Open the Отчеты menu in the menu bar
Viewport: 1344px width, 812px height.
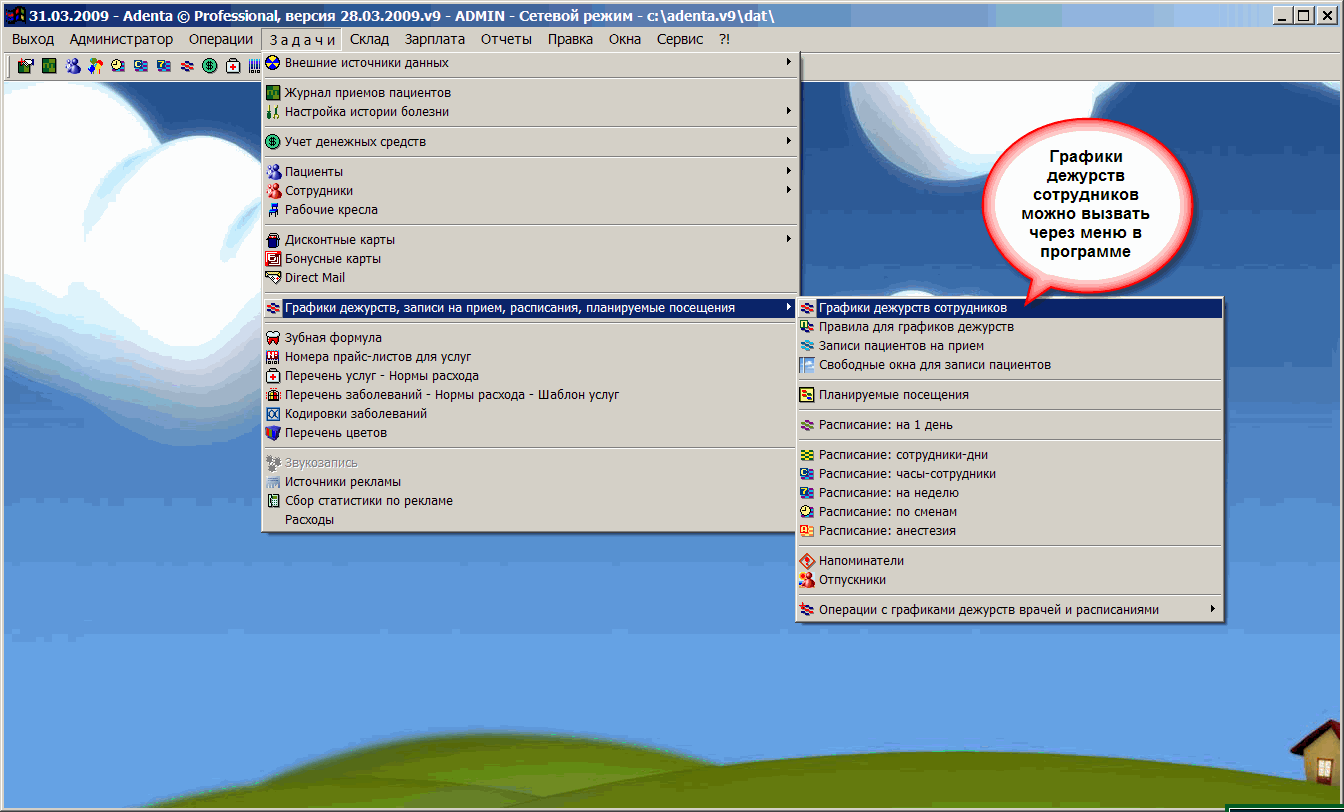[x=506, y=39]
